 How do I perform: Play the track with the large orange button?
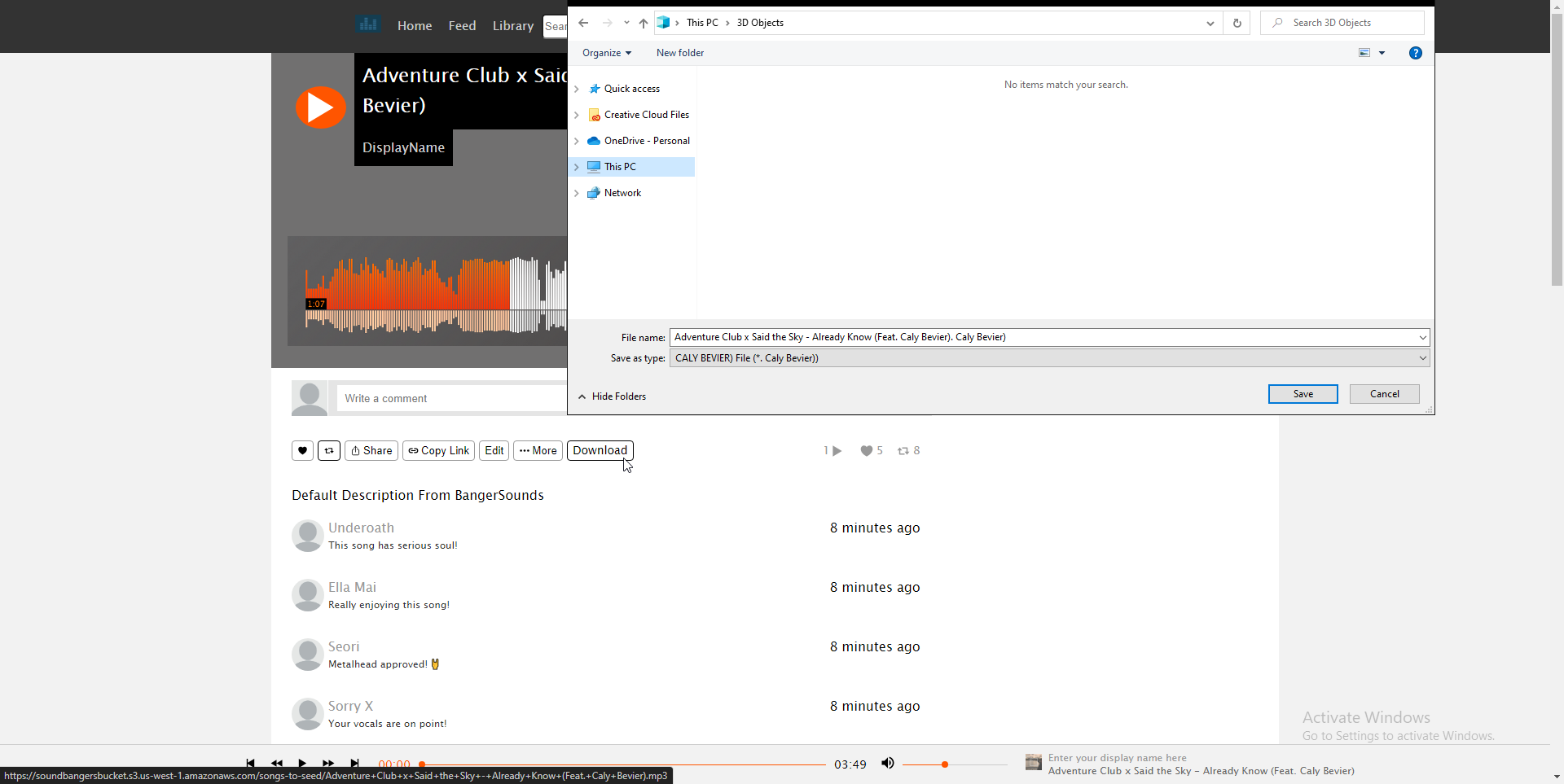point(320,107)
